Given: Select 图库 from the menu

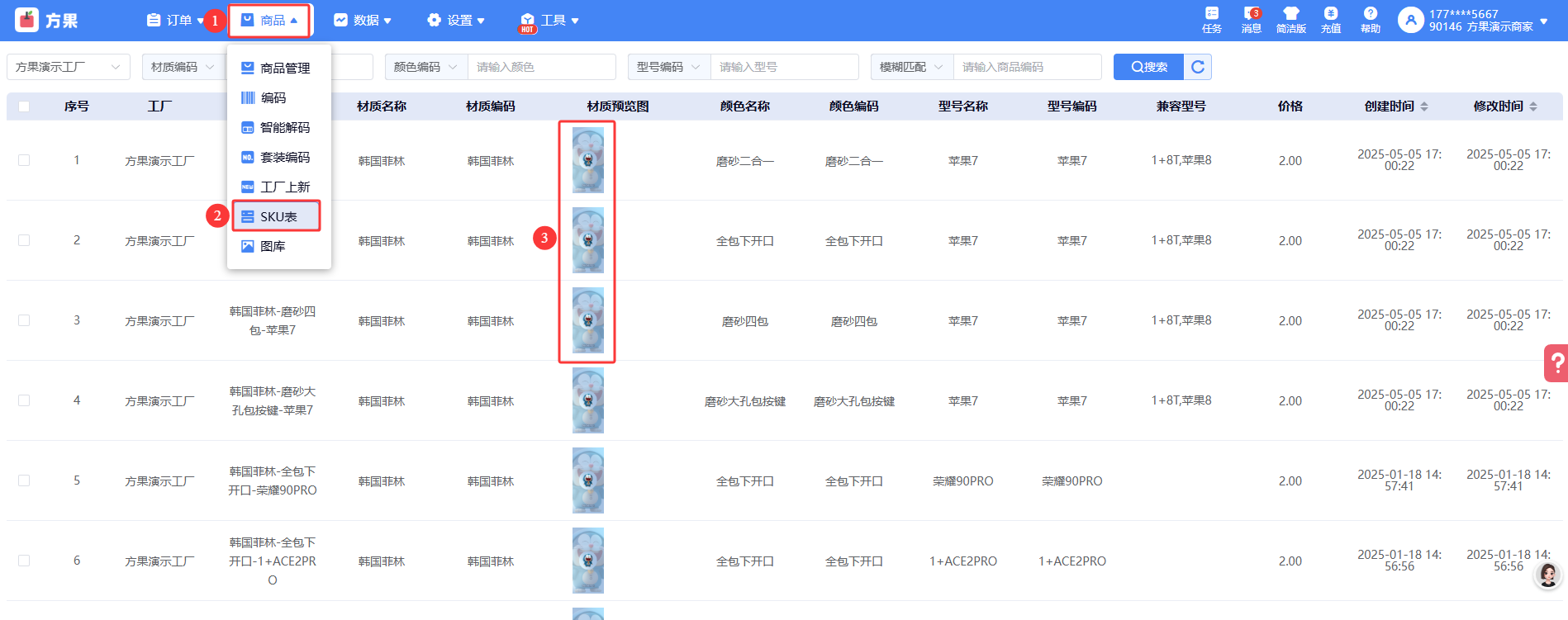Looking at the screenshot, I should tap(279, 246).
